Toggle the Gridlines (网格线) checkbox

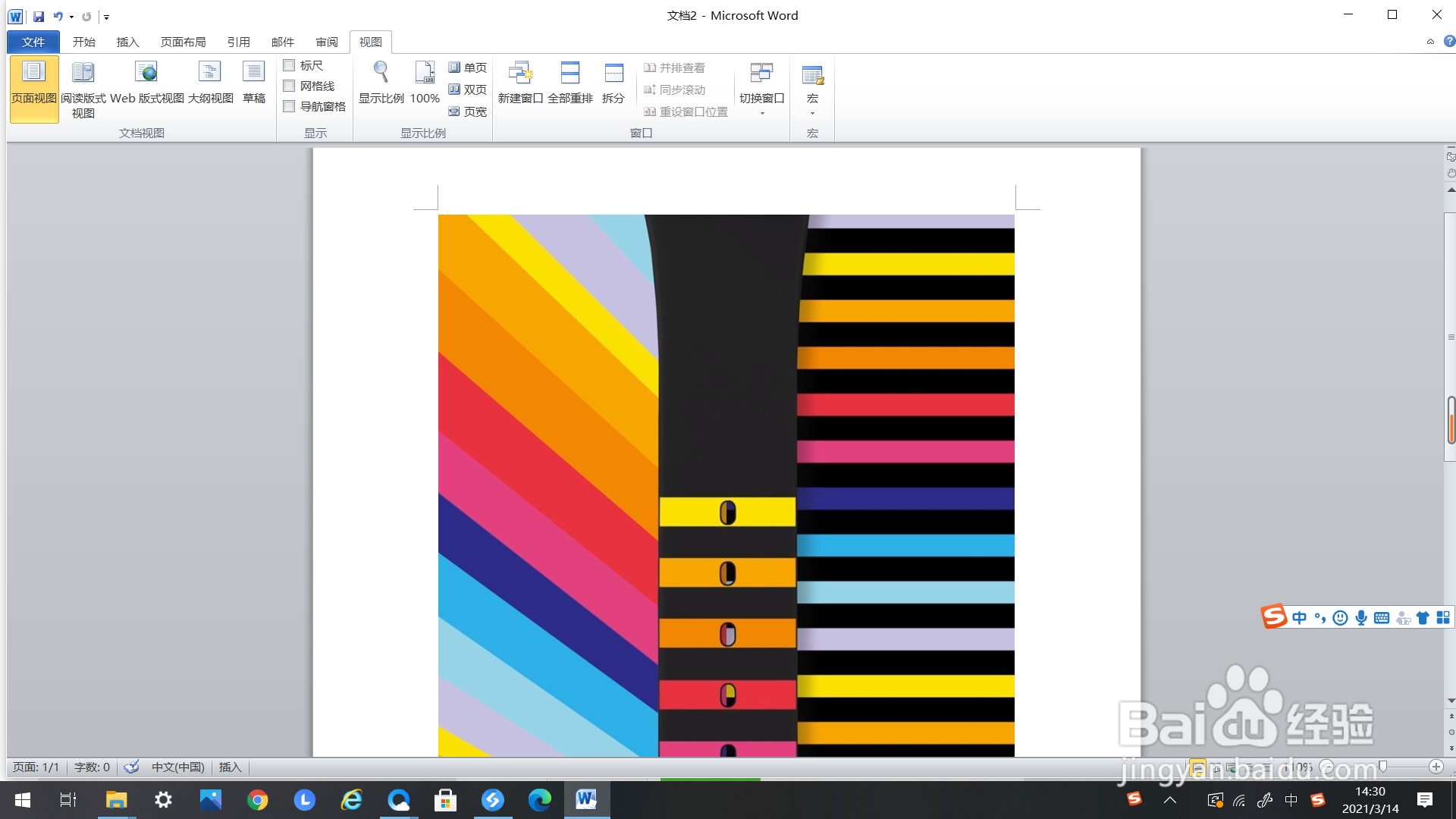(289, 86)
